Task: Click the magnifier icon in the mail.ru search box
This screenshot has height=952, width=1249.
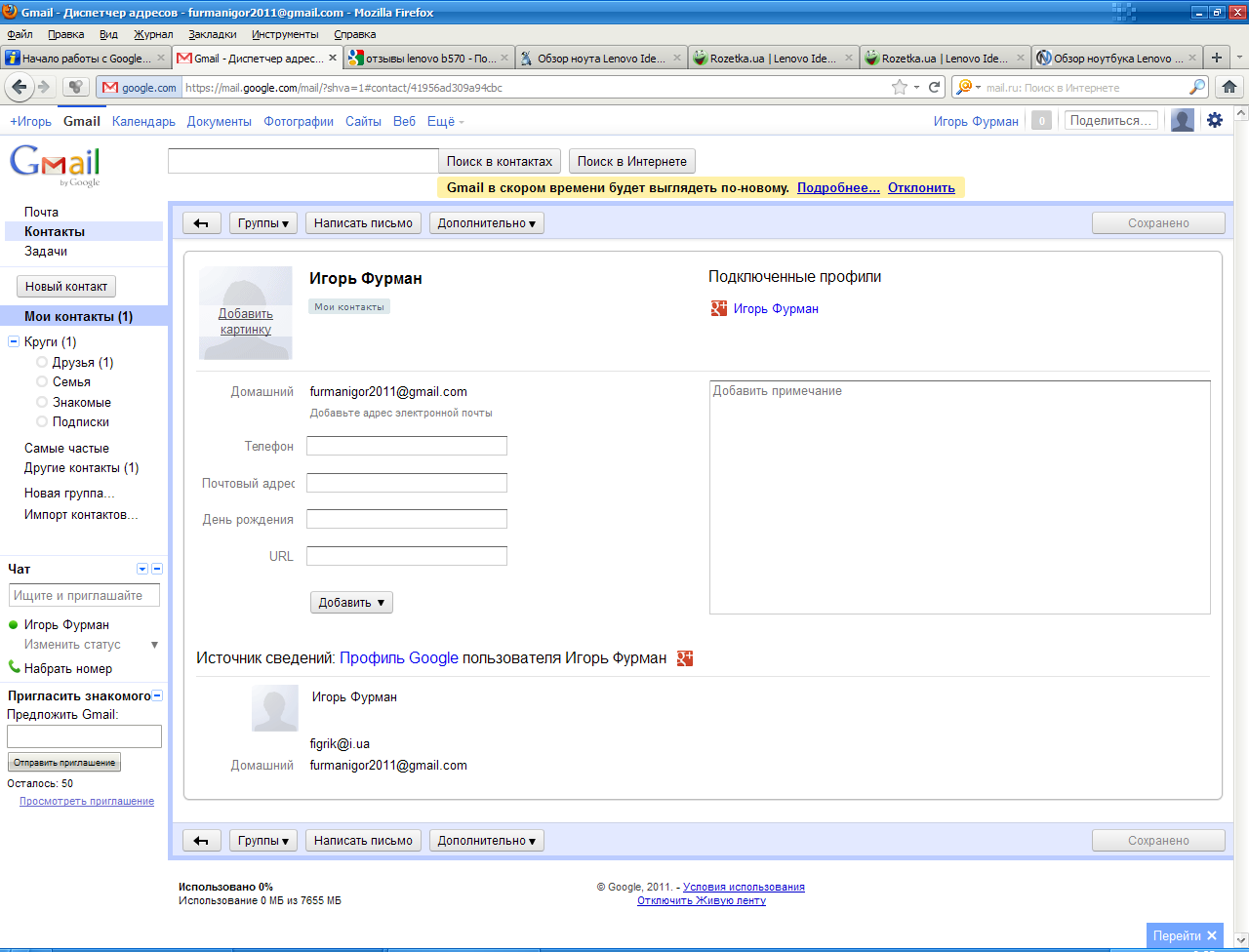Action: point(1197,87)
